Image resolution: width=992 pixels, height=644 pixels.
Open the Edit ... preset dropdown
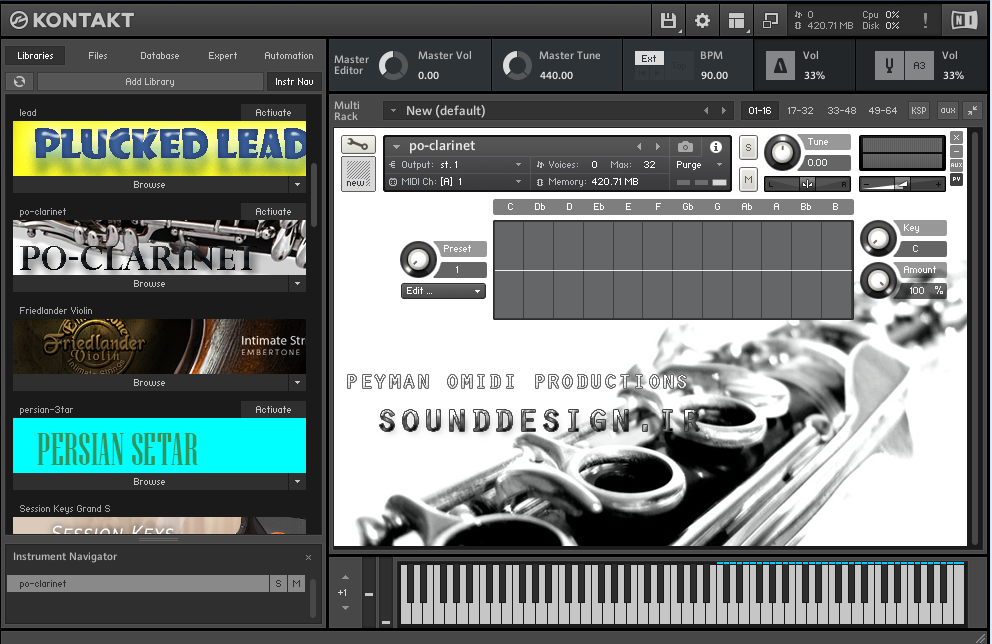[443, 291]
